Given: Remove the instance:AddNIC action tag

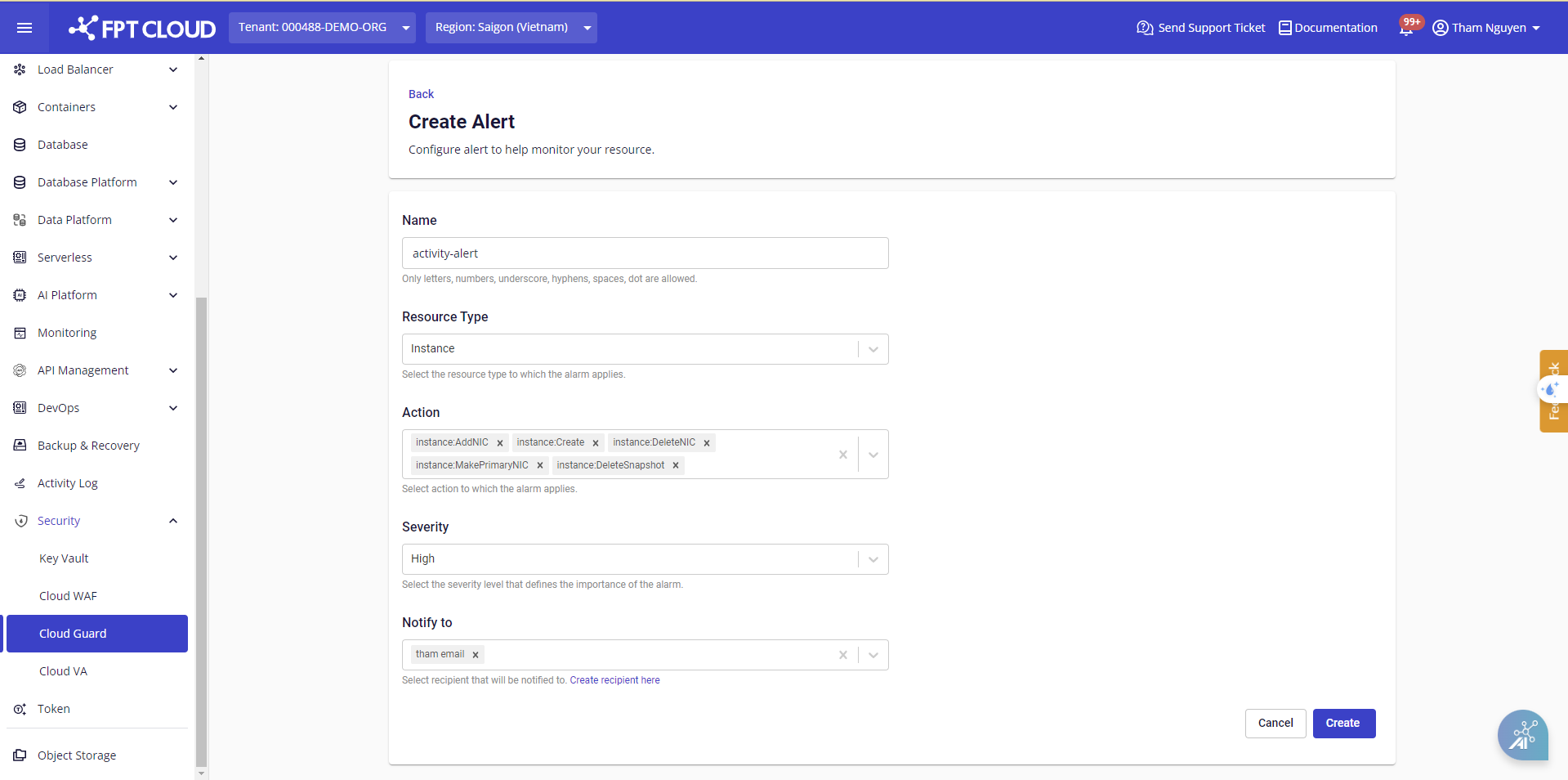Looking at the screenshot, I should tap(500, 443).
